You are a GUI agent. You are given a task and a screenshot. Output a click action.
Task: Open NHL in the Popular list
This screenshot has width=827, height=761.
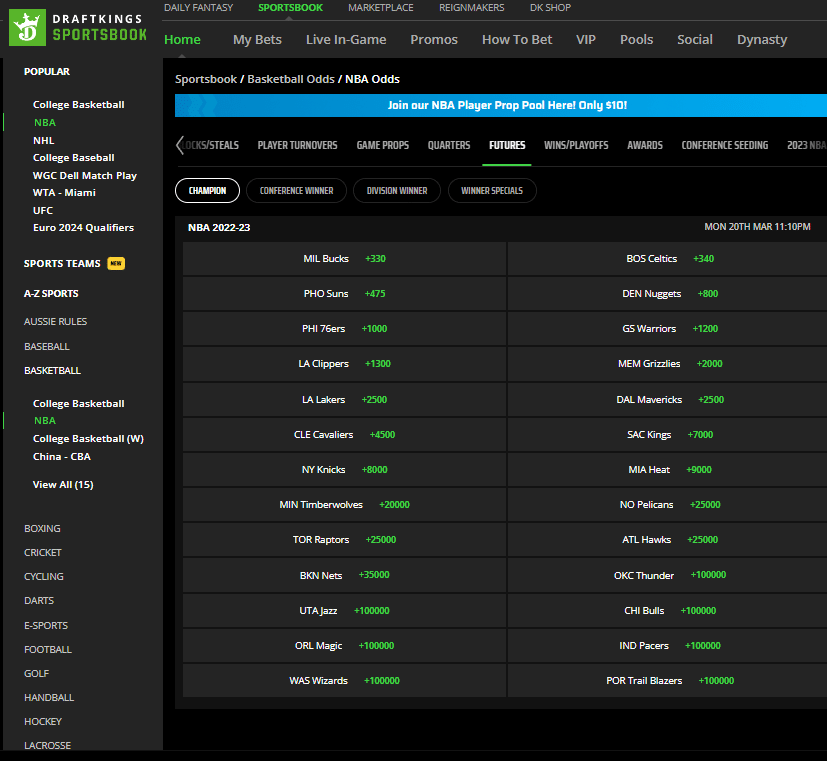click(44, 140)
